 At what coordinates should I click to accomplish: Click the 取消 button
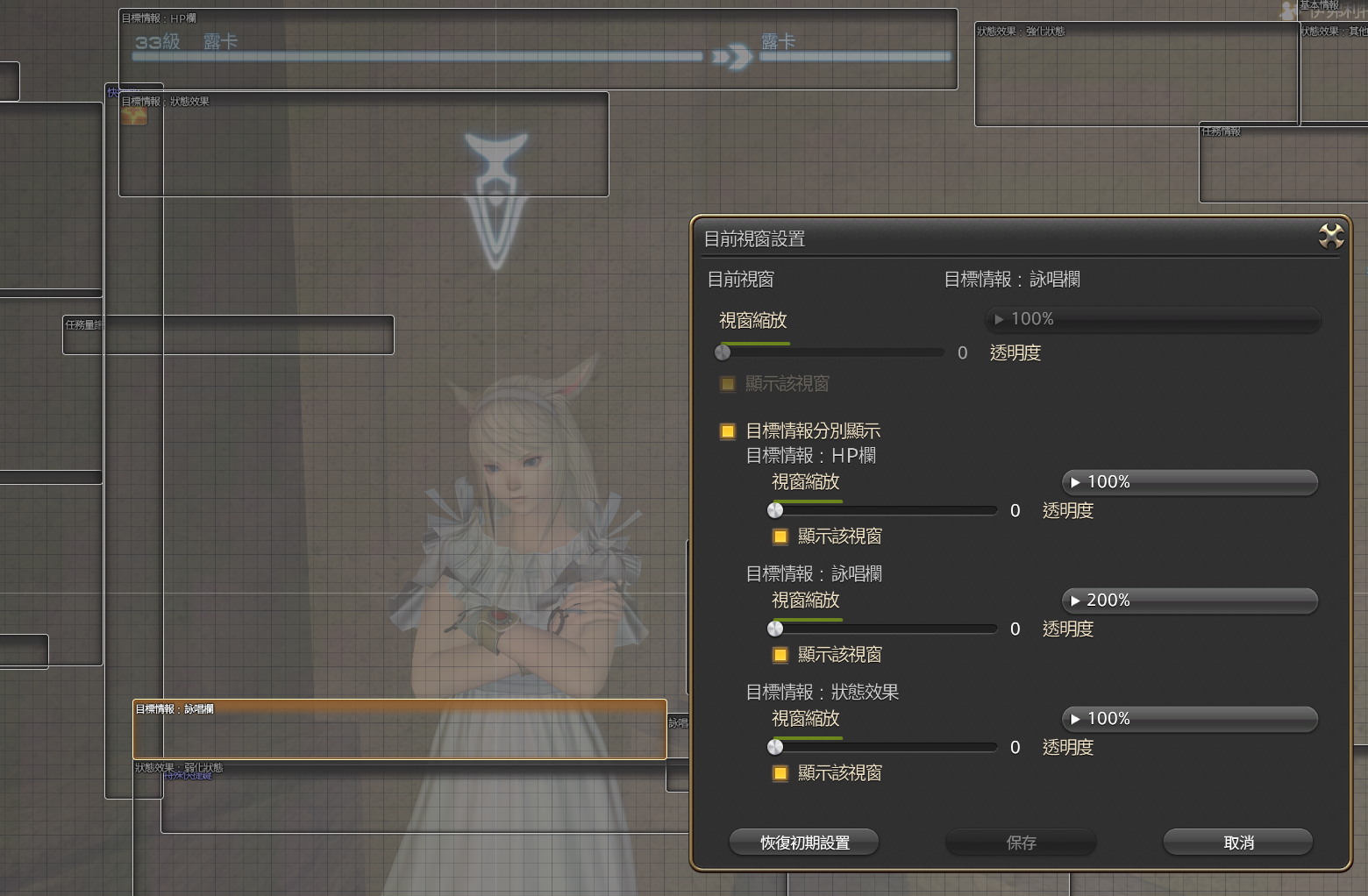point(1237,843)
